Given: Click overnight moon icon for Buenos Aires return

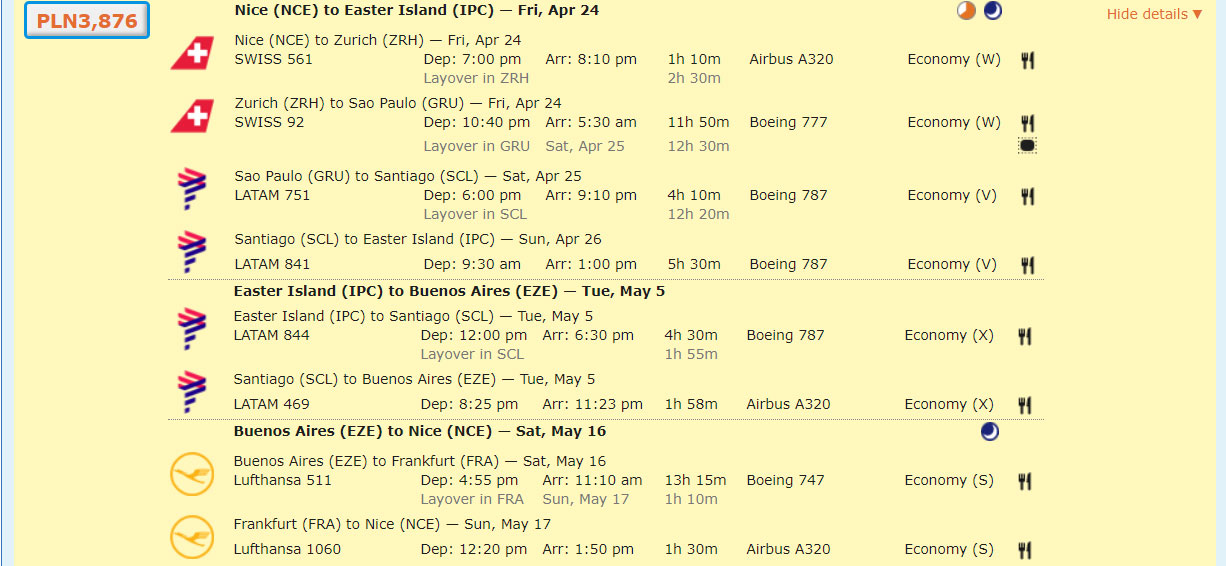Looking at the screenshot, I should point(990,432).
